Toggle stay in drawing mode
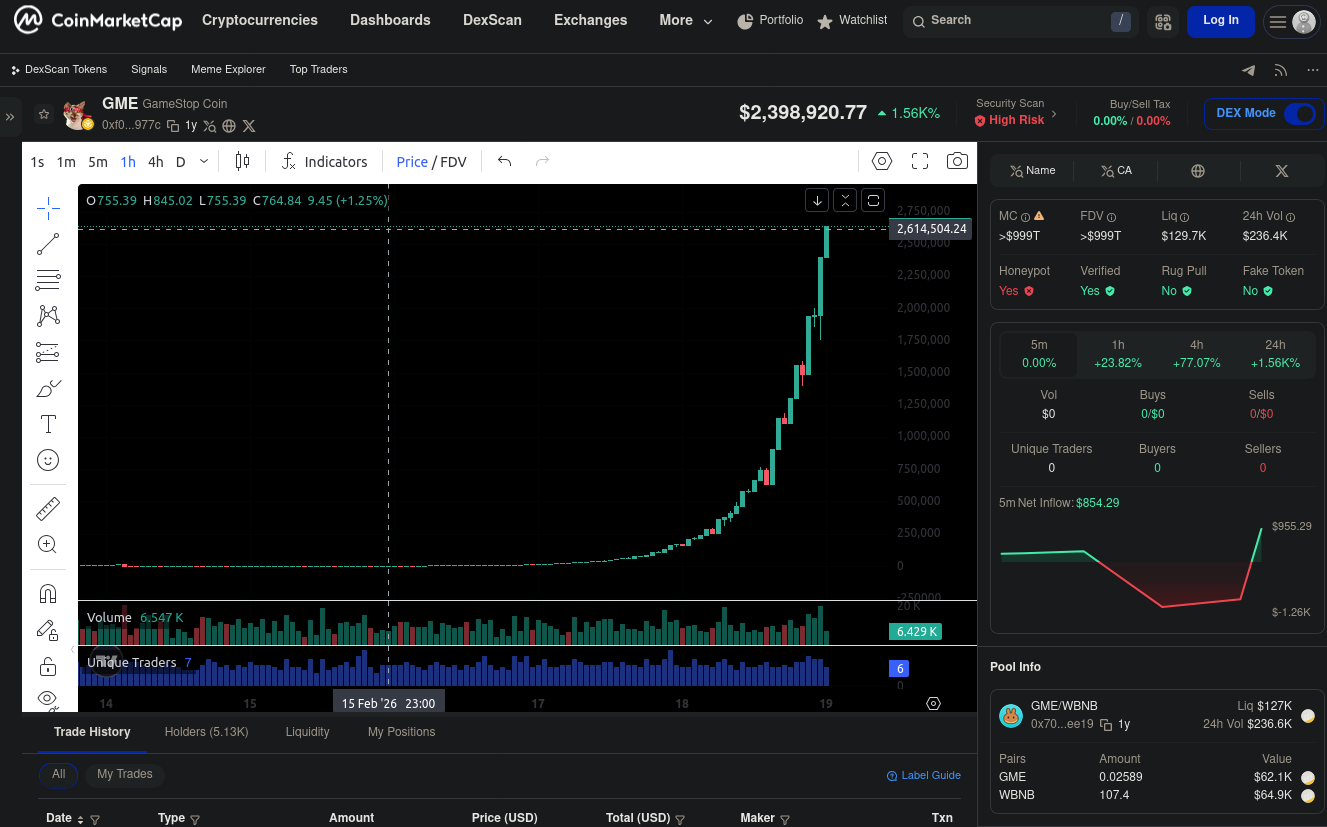 pos(48,630)
